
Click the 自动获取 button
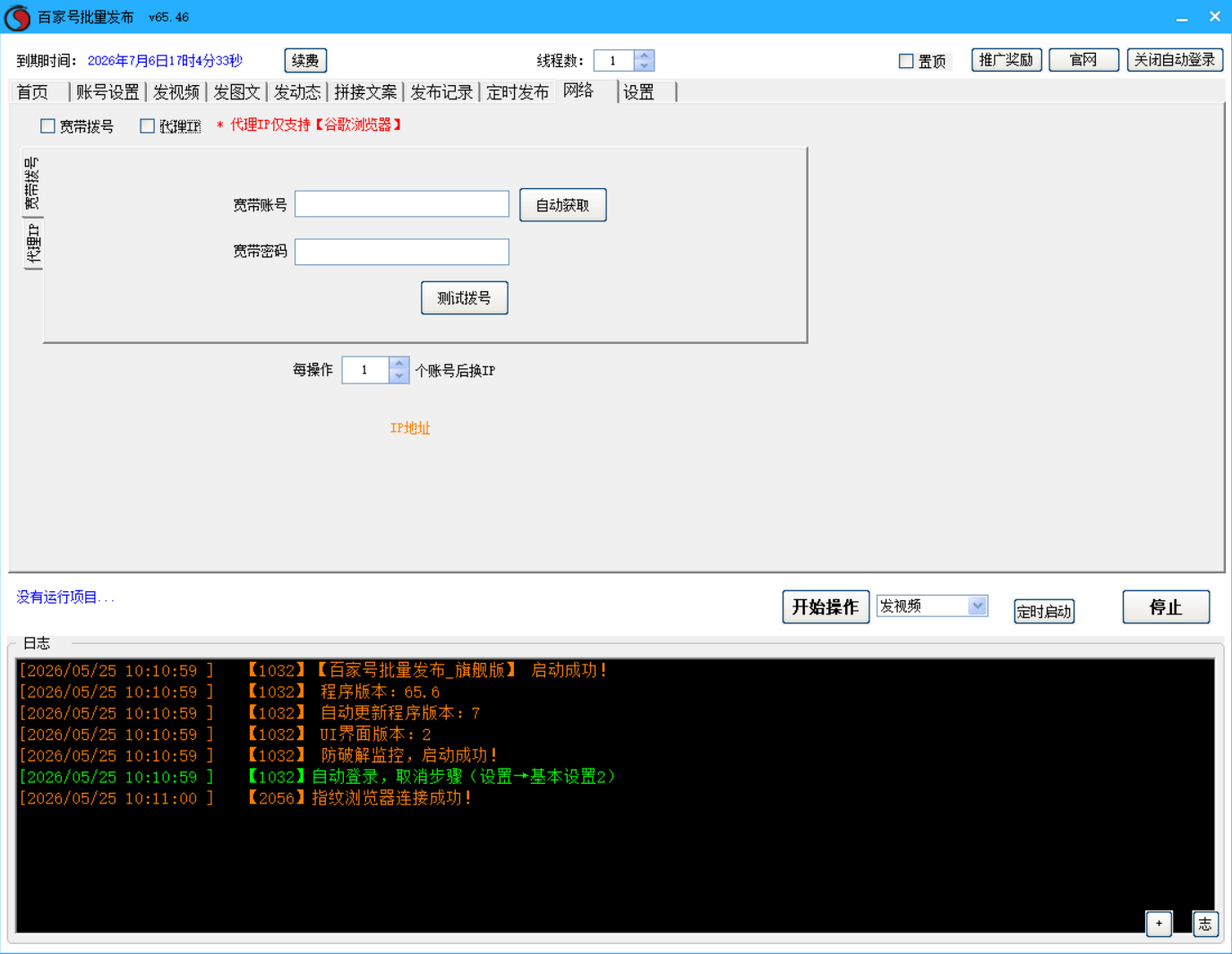[x=563, y=205]
